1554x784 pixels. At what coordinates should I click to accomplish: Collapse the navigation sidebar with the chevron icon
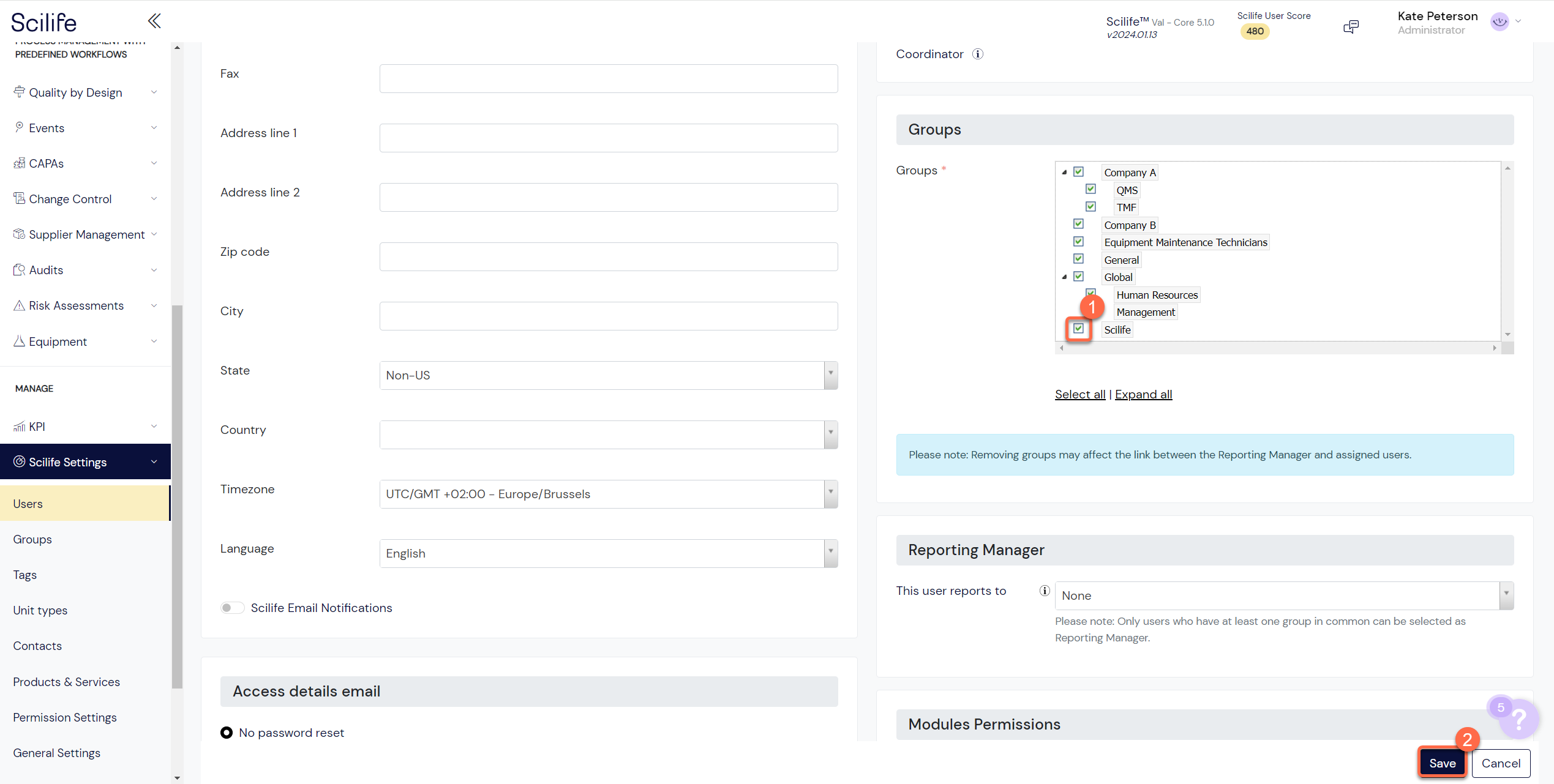[154, 20]
